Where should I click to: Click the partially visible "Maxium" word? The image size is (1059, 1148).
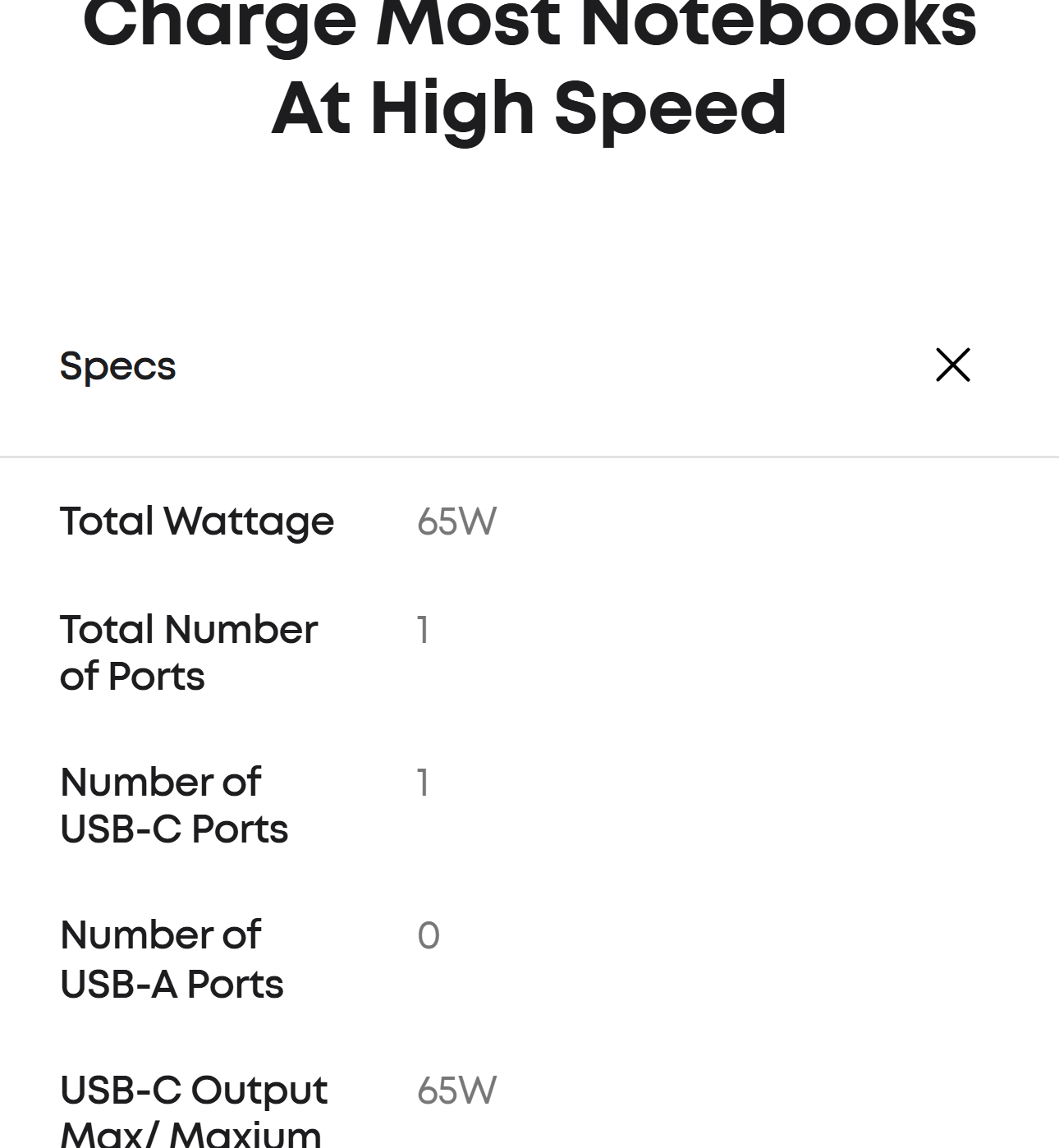pos(245,1135)
